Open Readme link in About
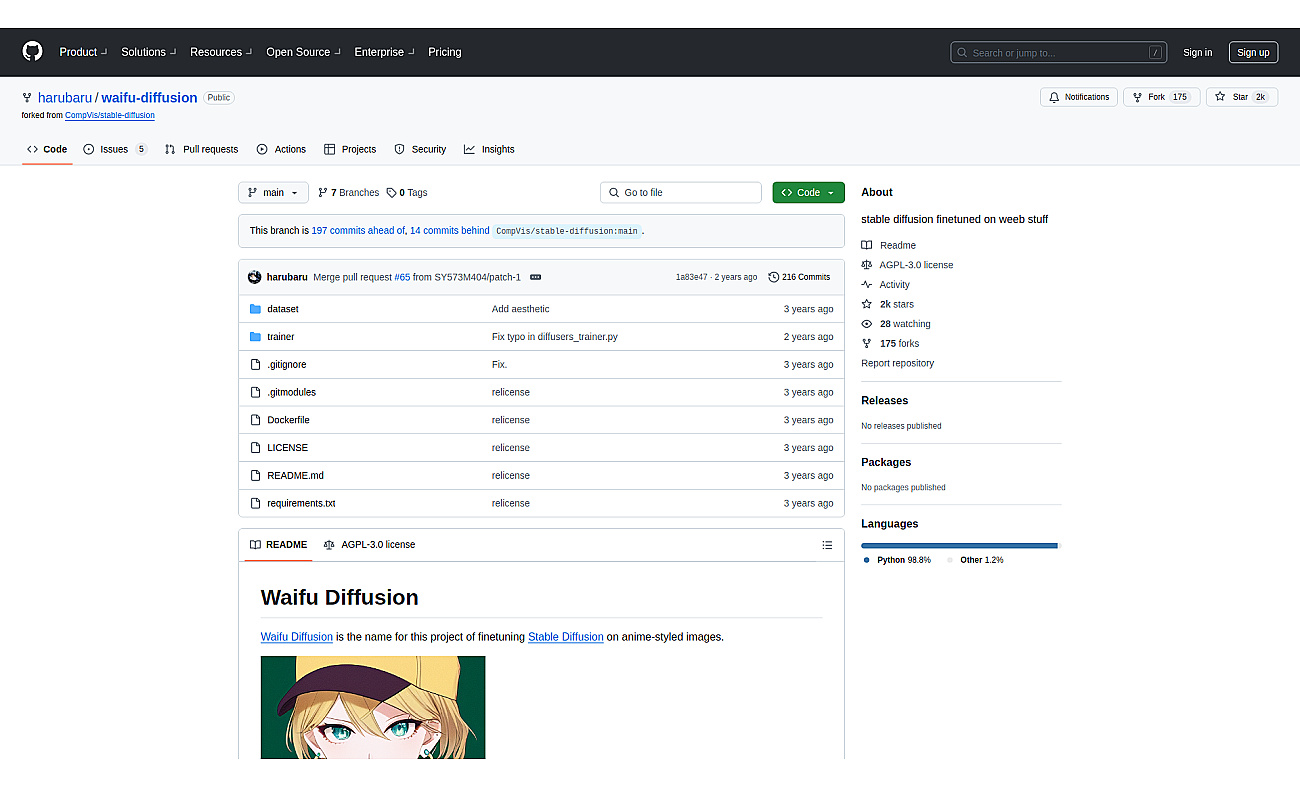Screen dimensions: 1300x788 [x=889, y=245]
